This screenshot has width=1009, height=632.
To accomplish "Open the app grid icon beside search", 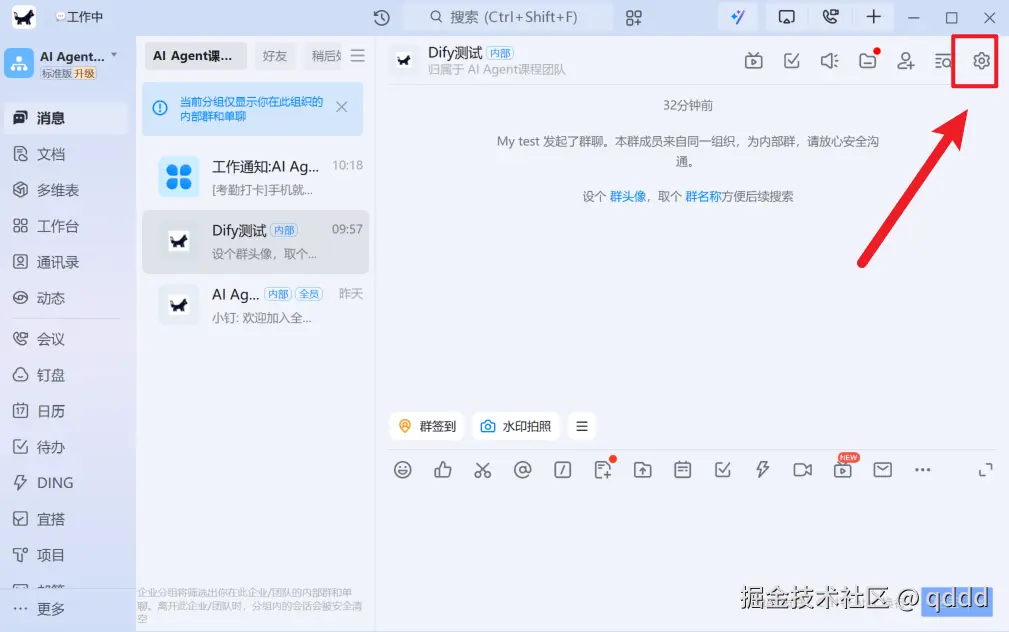I will tap(634, 17).
